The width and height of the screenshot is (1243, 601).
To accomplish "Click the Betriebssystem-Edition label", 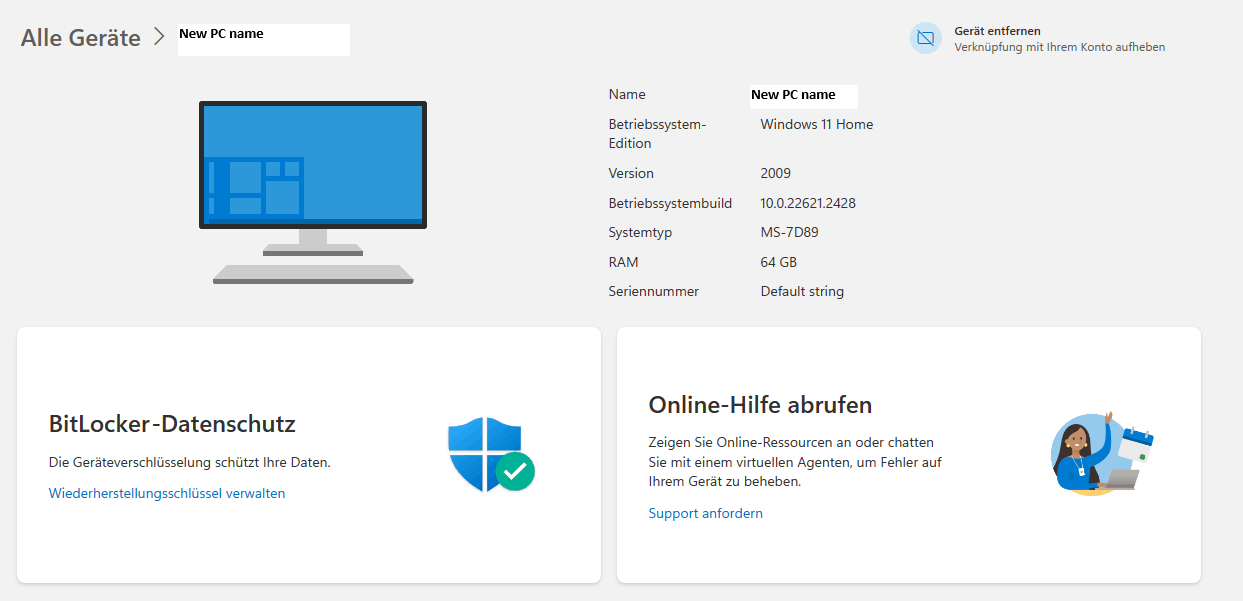I will click(658, 134).
